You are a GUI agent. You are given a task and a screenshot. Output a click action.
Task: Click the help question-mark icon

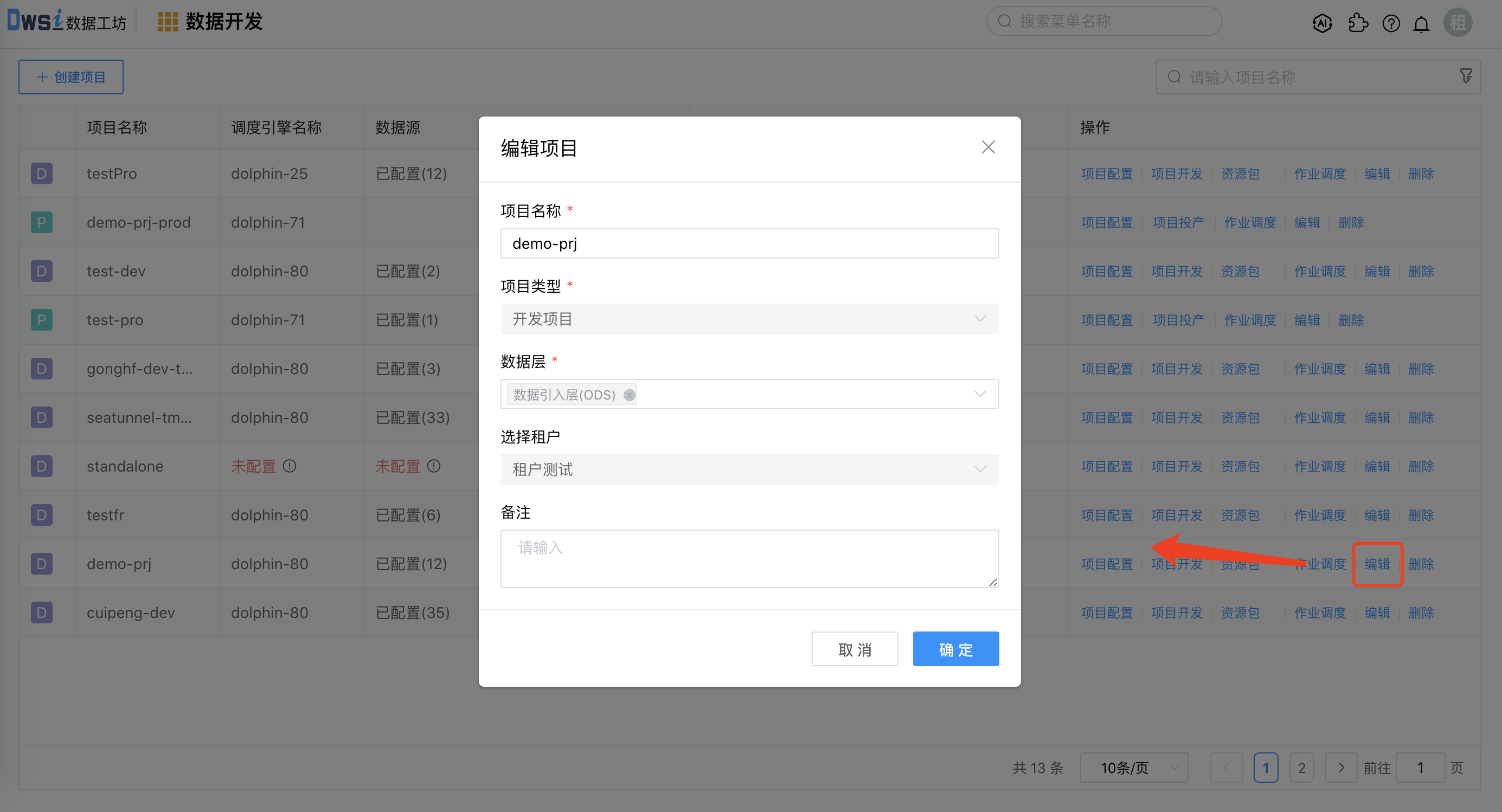1391,23
